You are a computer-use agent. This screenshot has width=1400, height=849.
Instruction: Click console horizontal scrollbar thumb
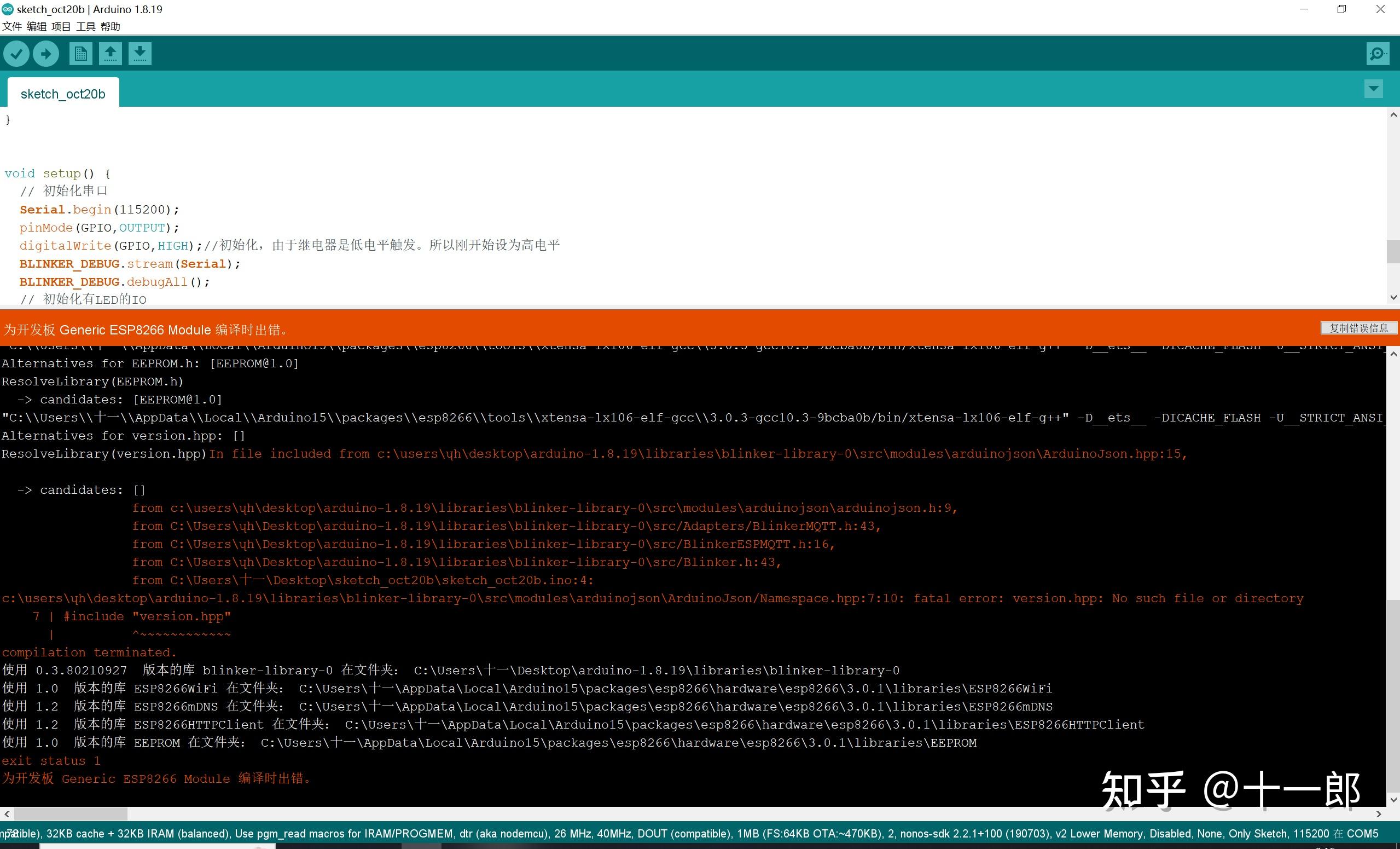click(71, 814)
